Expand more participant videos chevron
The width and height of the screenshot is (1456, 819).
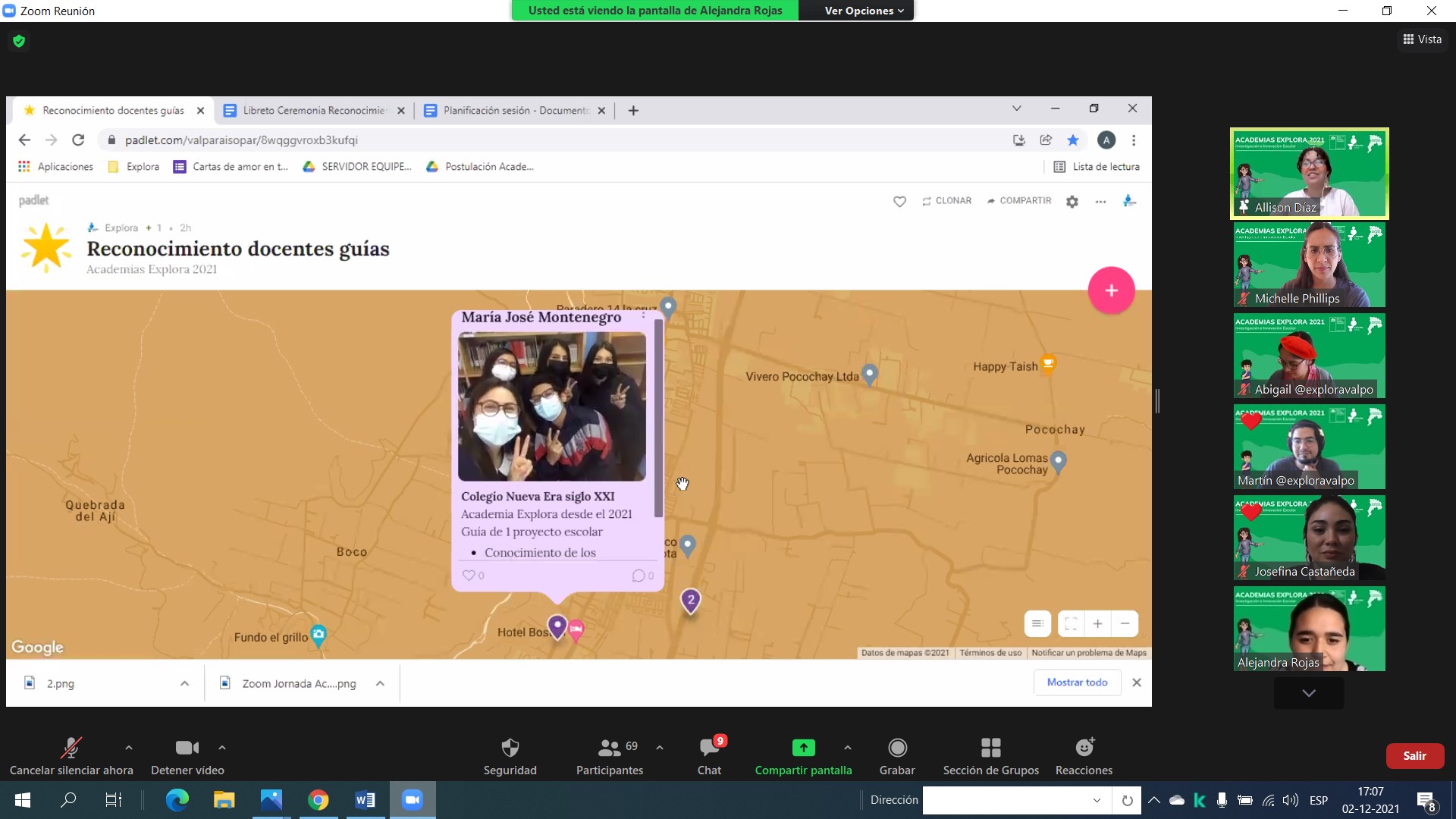(x=1309, y=693)
